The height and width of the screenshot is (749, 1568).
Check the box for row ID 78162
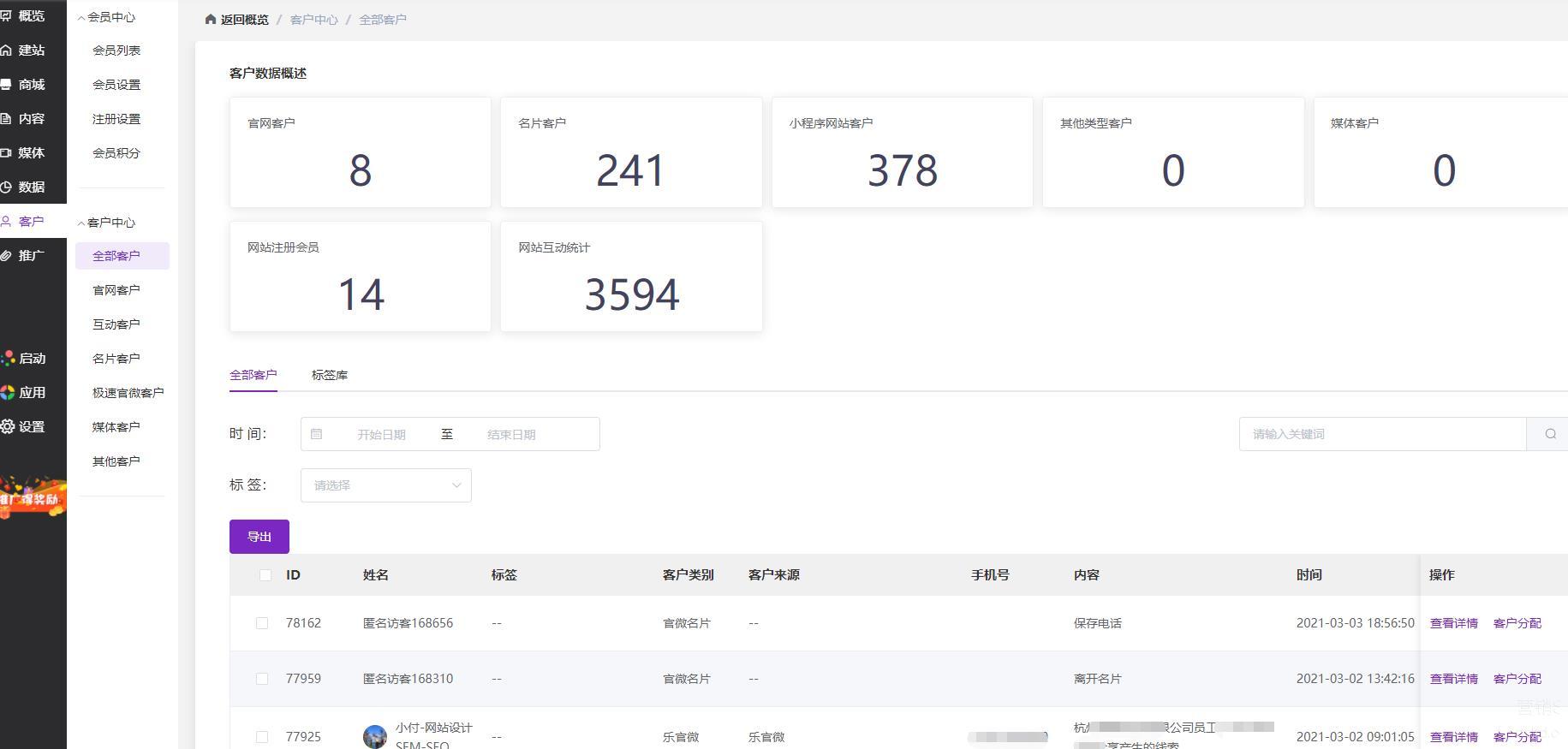(262, 623)
